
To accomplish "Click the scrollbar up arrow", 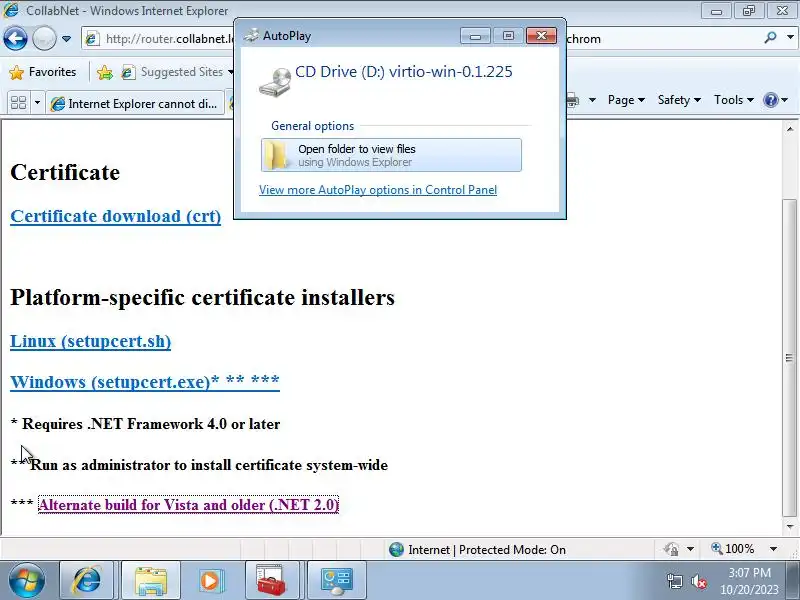I will tap(790, 129).
